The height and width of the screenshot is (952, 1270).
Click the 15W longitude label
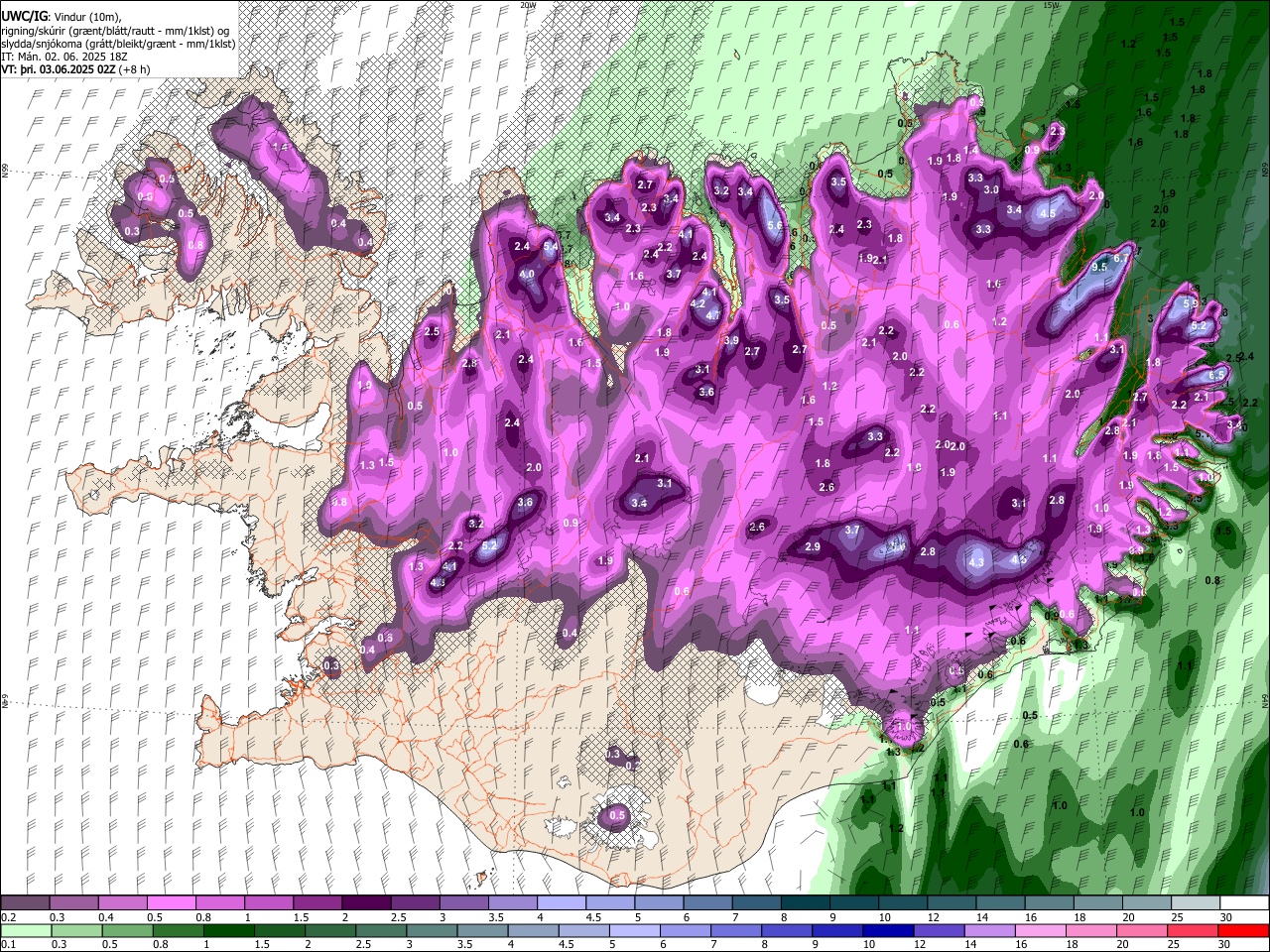pos(1051,5)
